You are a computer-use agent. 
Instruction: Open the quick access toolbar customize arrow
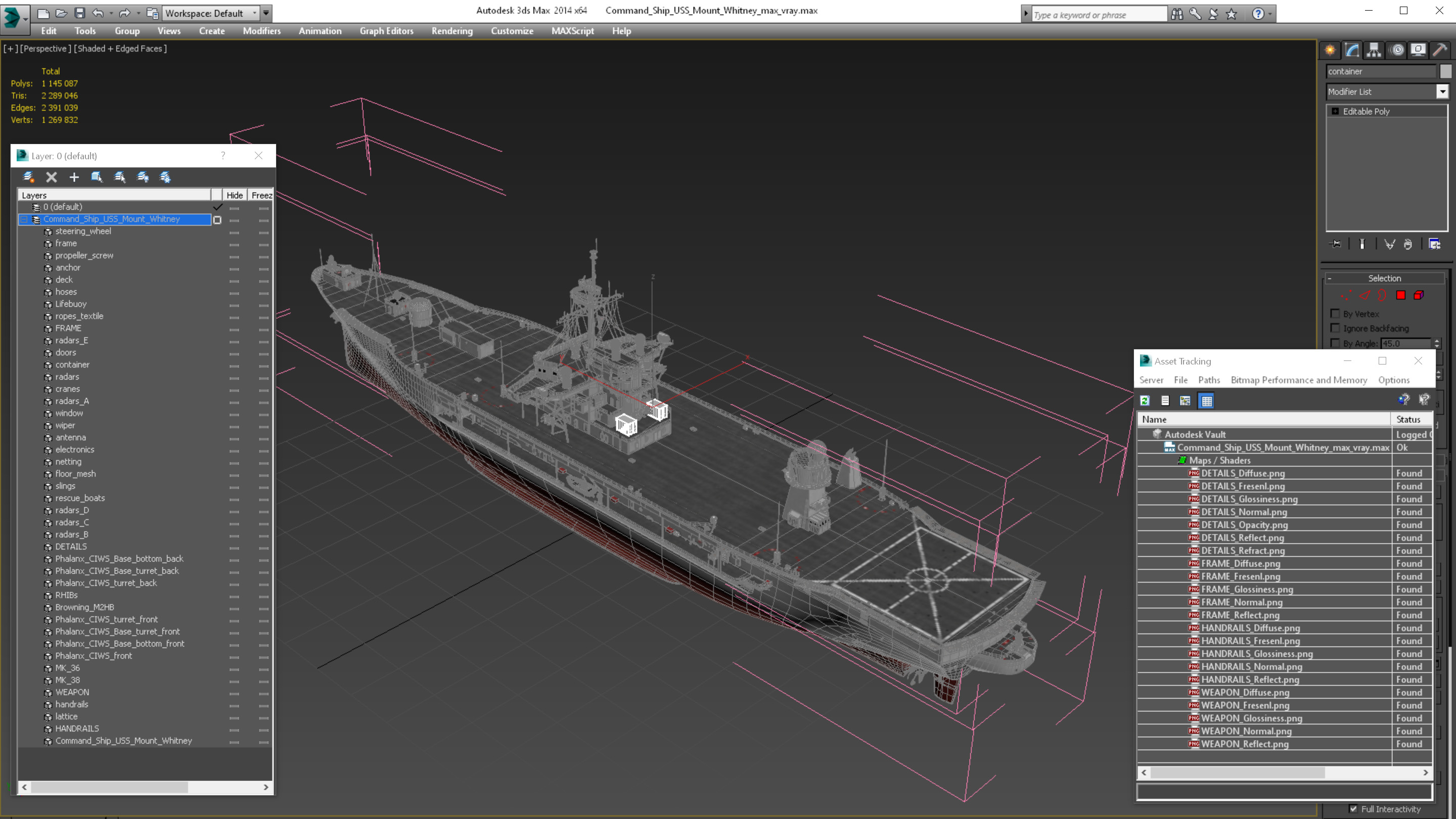265,13
